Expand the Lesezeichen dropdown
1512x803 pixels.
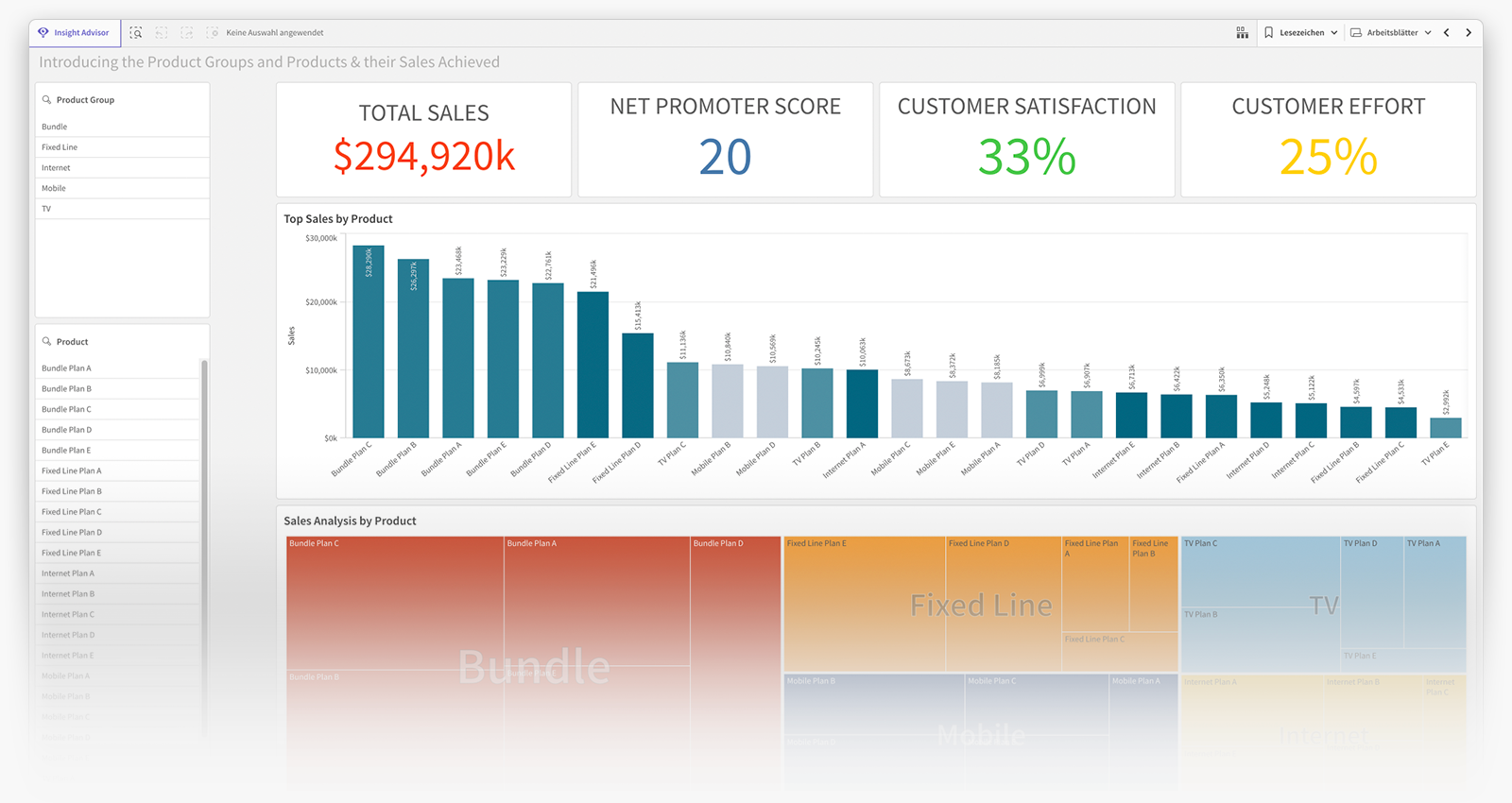tap(1301, 33)
